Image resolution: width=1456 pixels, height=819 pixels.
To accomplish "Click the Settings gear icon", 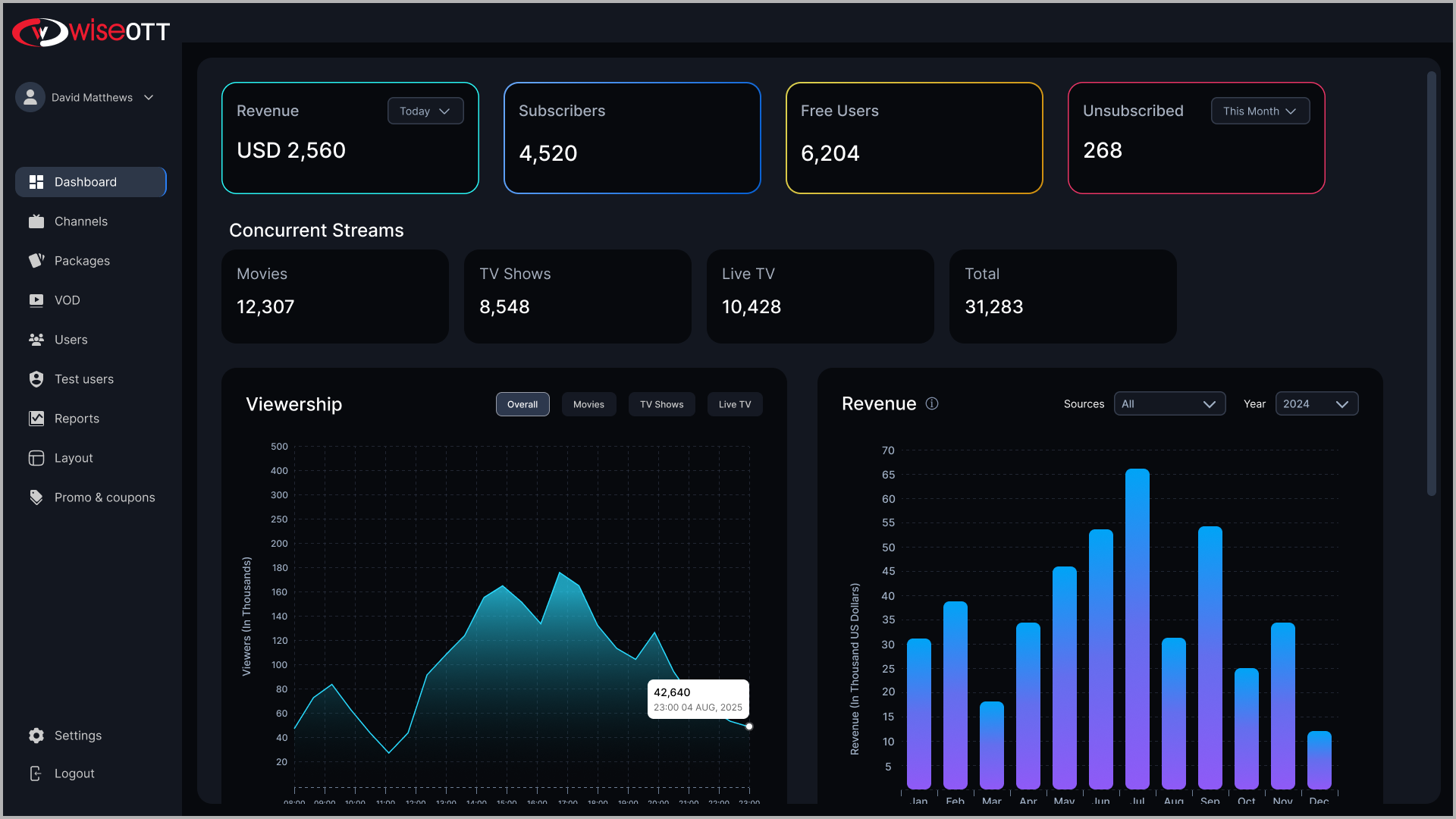I will (x=36, y=736).
